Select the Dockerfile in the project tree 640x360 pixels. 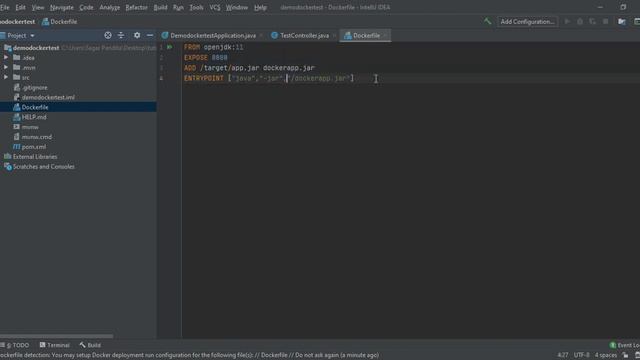click(35, 107)
